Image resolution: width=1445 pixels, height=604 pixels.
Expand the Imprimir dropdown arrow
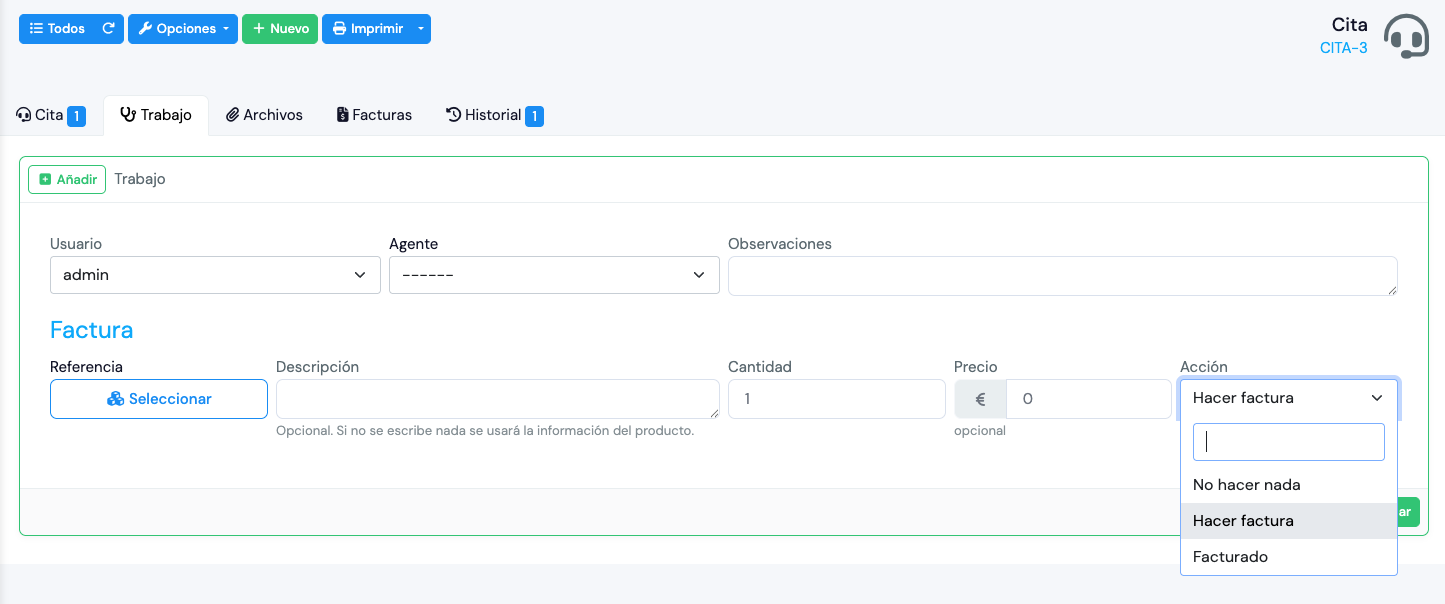[x=421, y=29]
